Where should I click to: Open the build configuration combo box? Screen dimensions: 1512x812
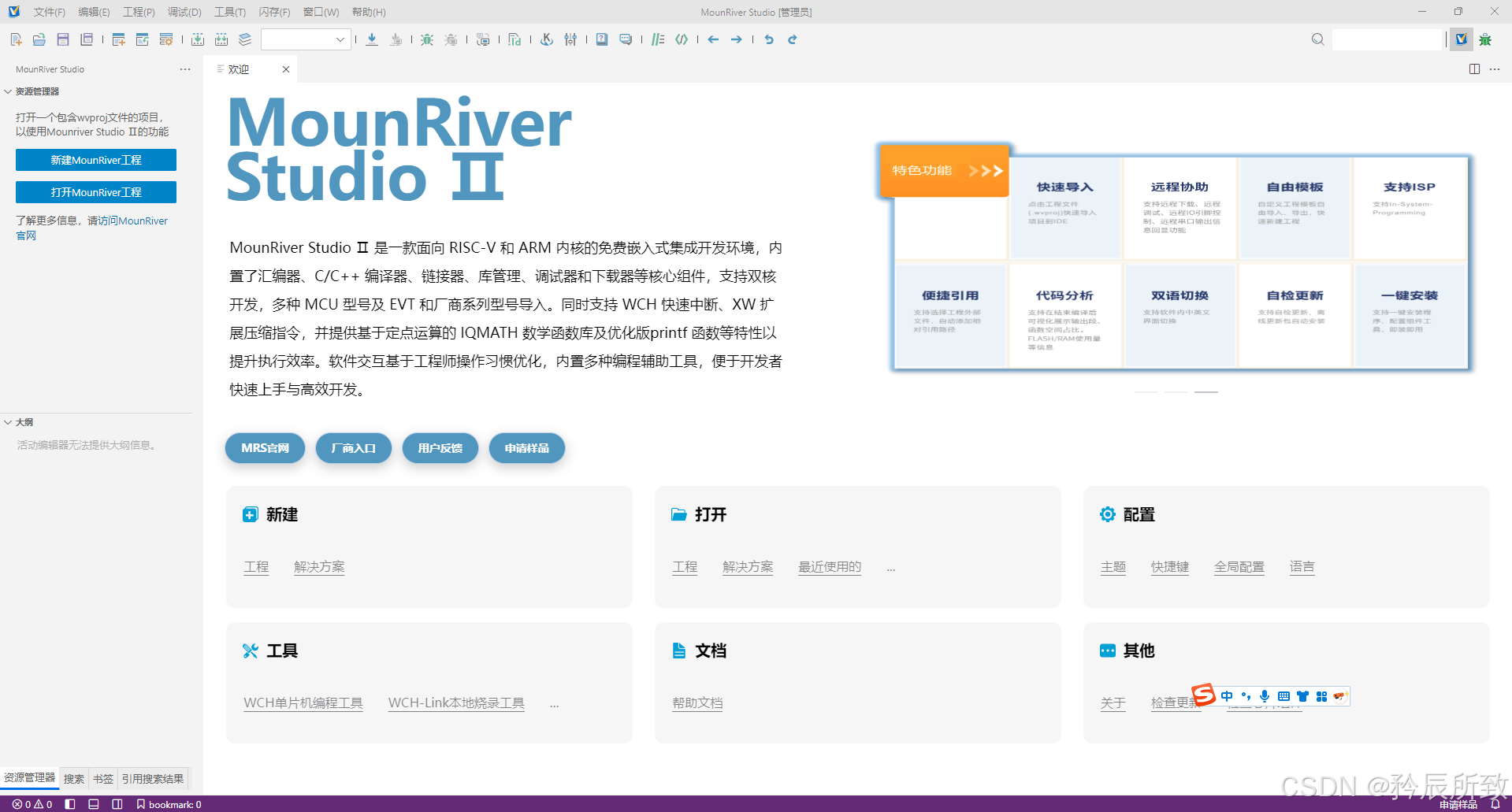pos(306,39)
